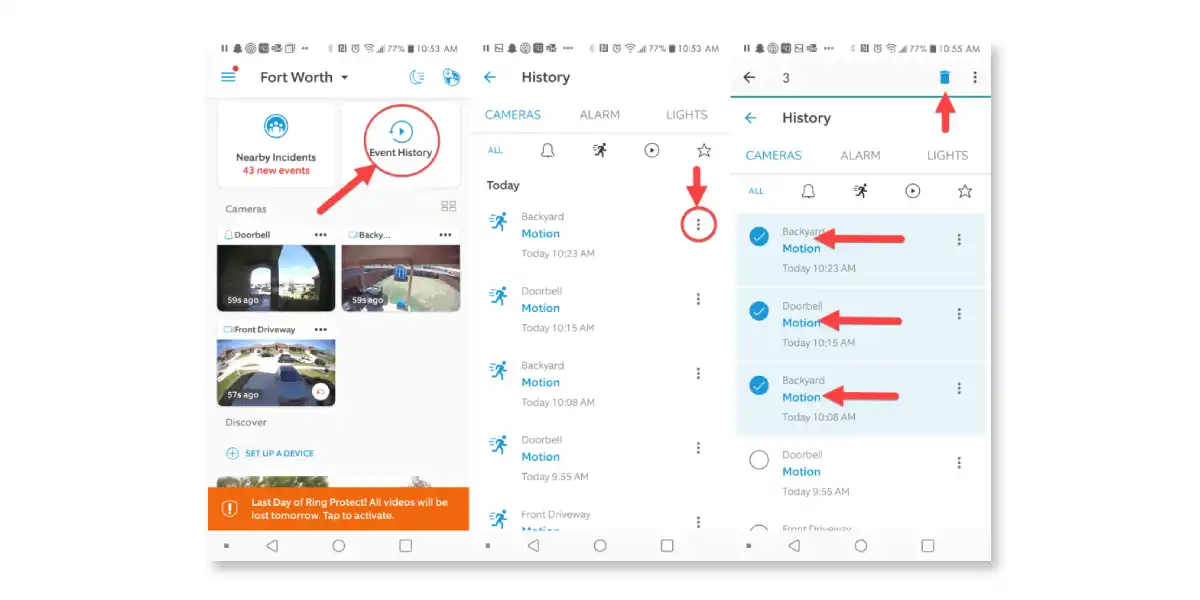Open options for selected Doorbell 10:15 AM event
The height and width of the screenshot is (600, 1200).
coord(959,314)
